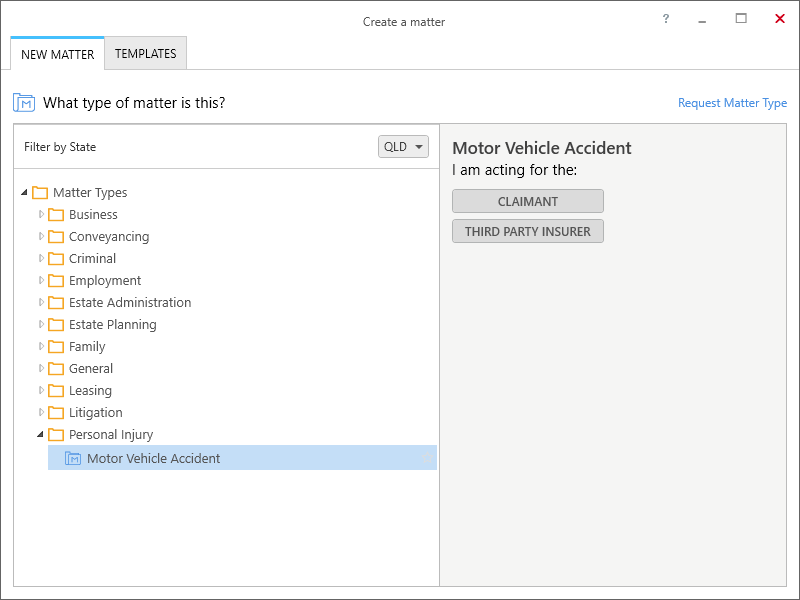Click the Business folder icon
The width and height of the screenshot is (800, 600).
(56, 215)
